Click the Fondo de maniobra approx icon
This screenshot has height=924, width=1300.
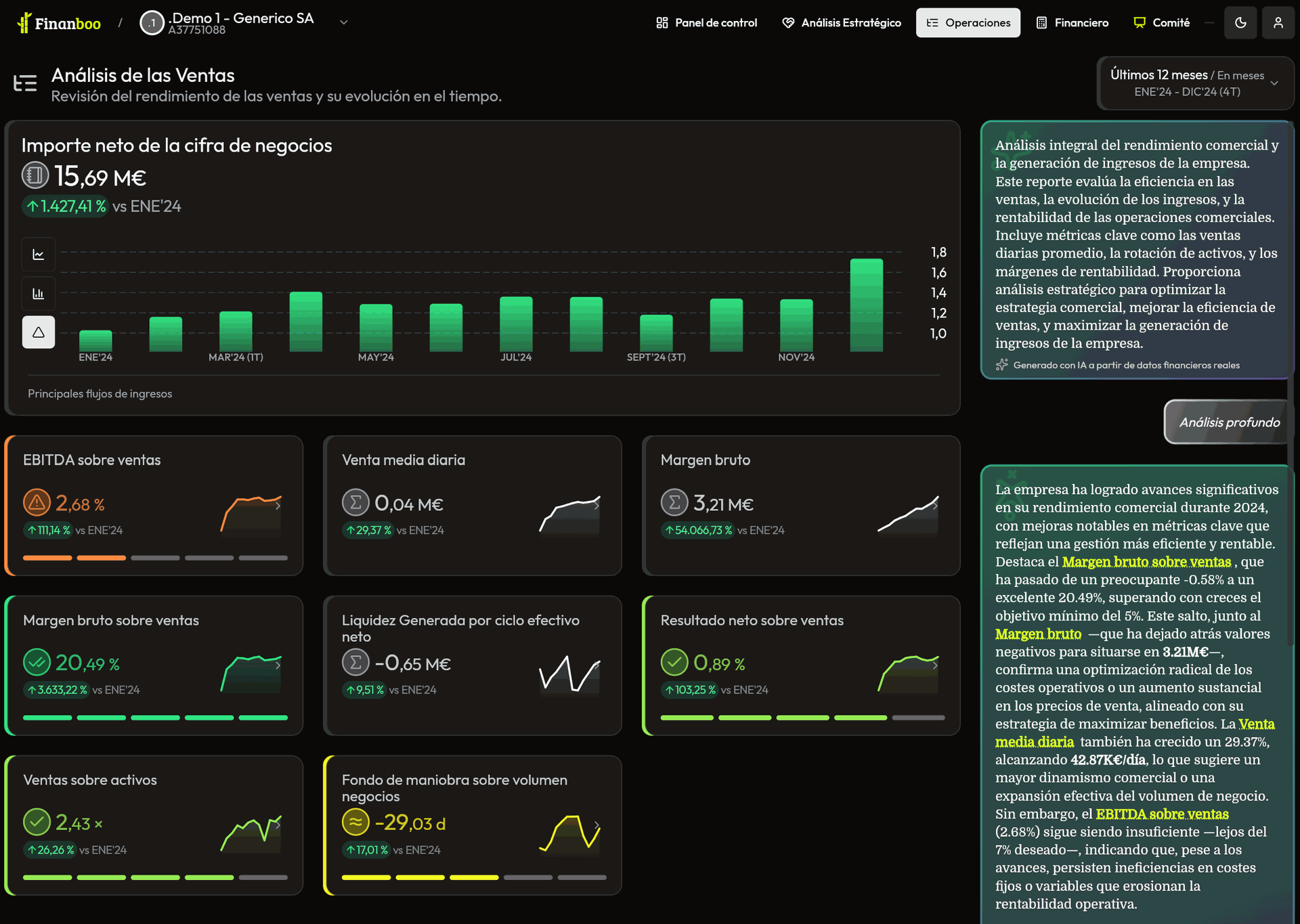(355, 822)
